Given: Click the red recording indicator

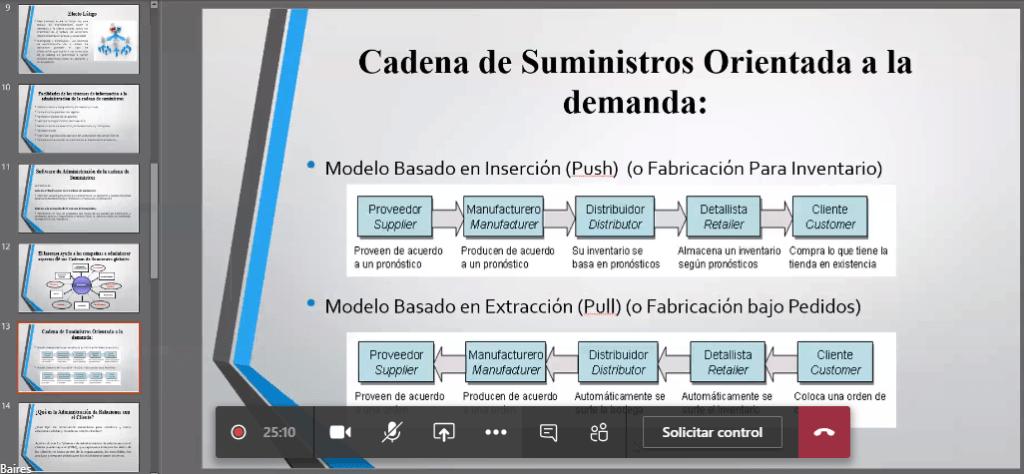Looking at the screenshot, I should tap(238, 432).
